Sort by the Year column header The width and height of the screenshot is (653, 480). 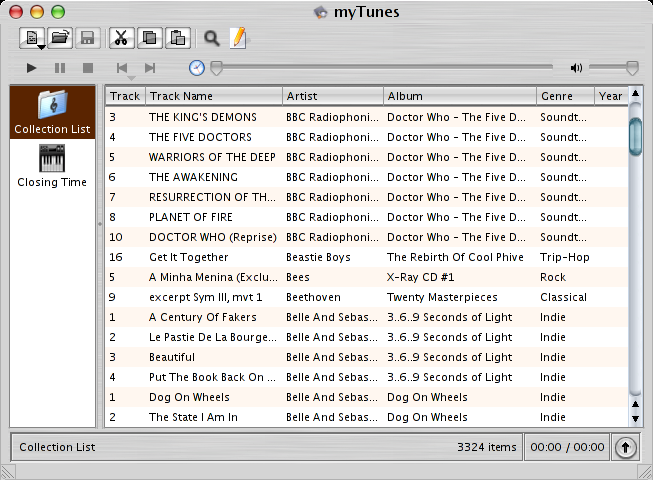click(x=611, y=96)
